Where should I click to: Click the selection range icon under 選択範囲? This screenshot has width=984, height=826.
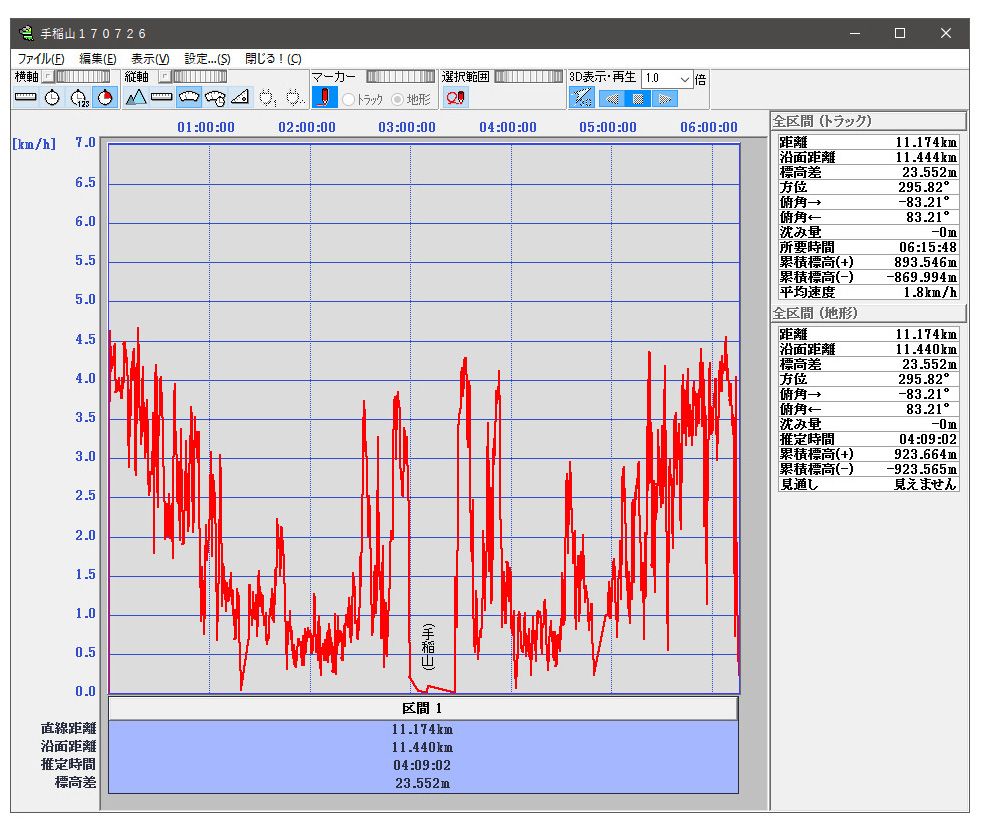pos(456,97)
